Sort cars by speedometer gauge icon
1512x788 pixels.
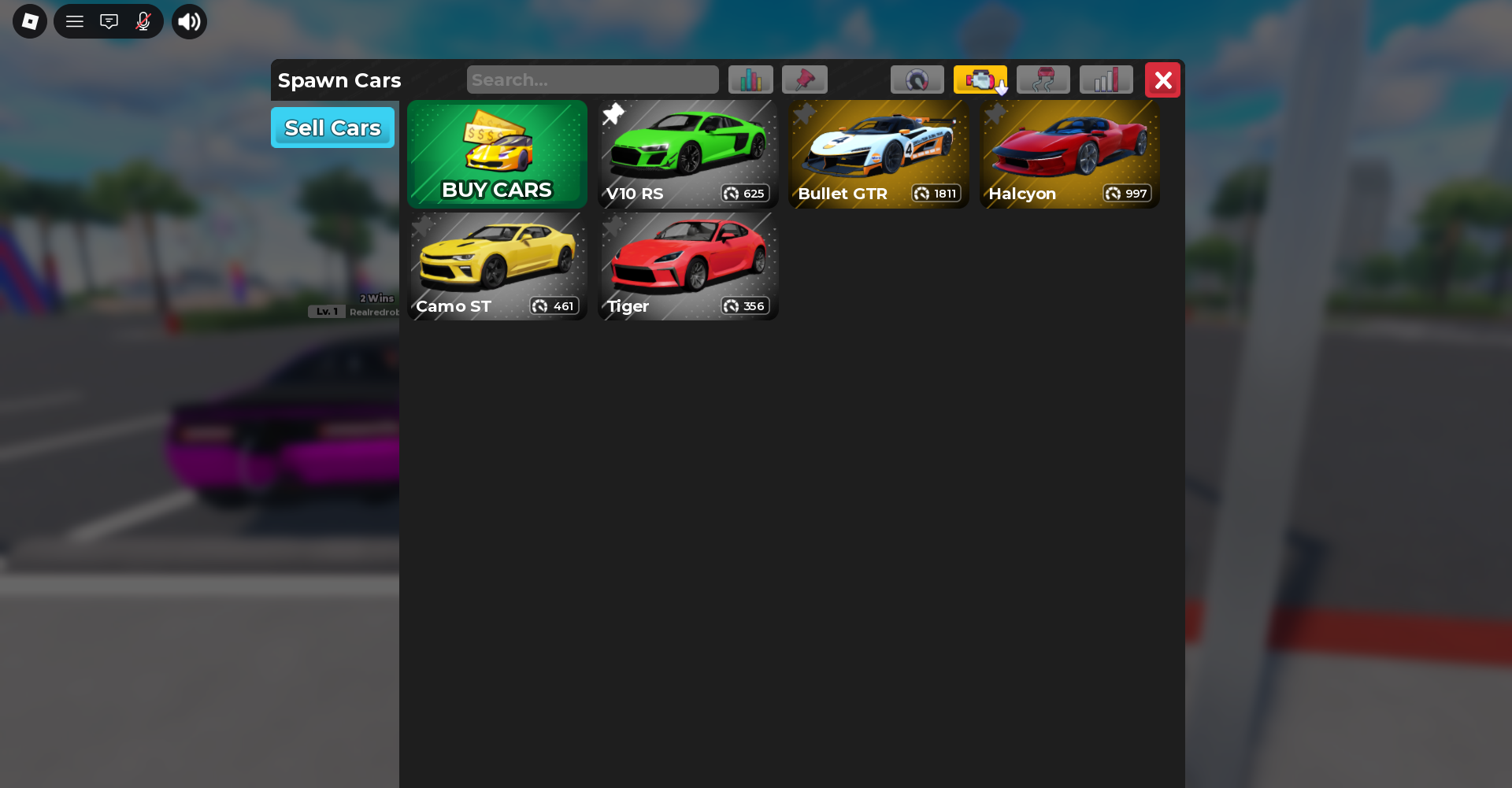pyautogui.click(x=917, y=80)
